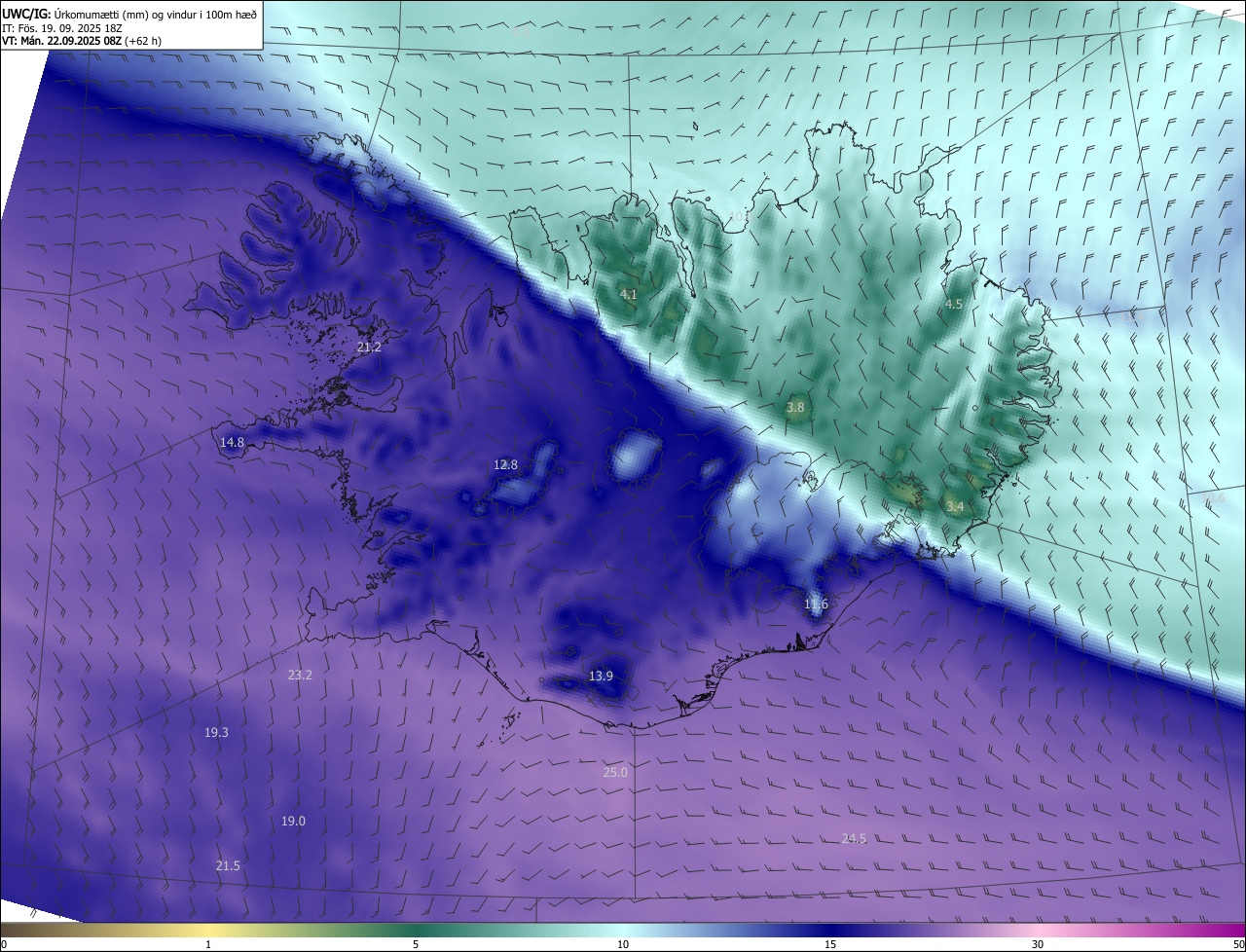Click the color scale label 5
The height and width of the screenshot is (952, 1246).
click(416, 945)
